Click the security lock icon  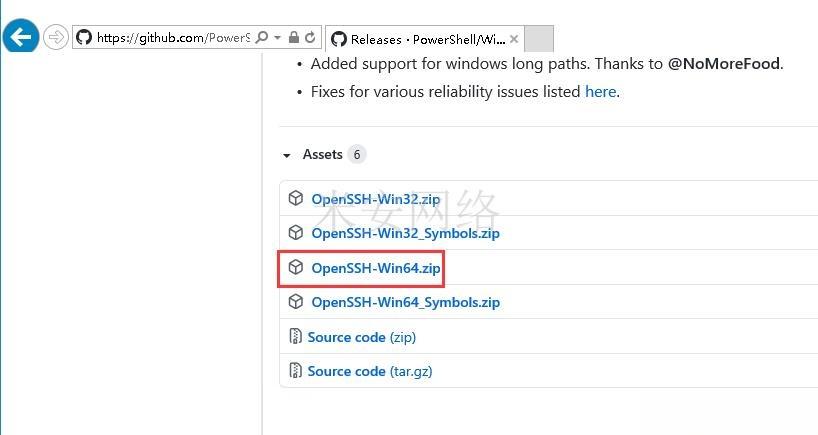pos(294,37)
